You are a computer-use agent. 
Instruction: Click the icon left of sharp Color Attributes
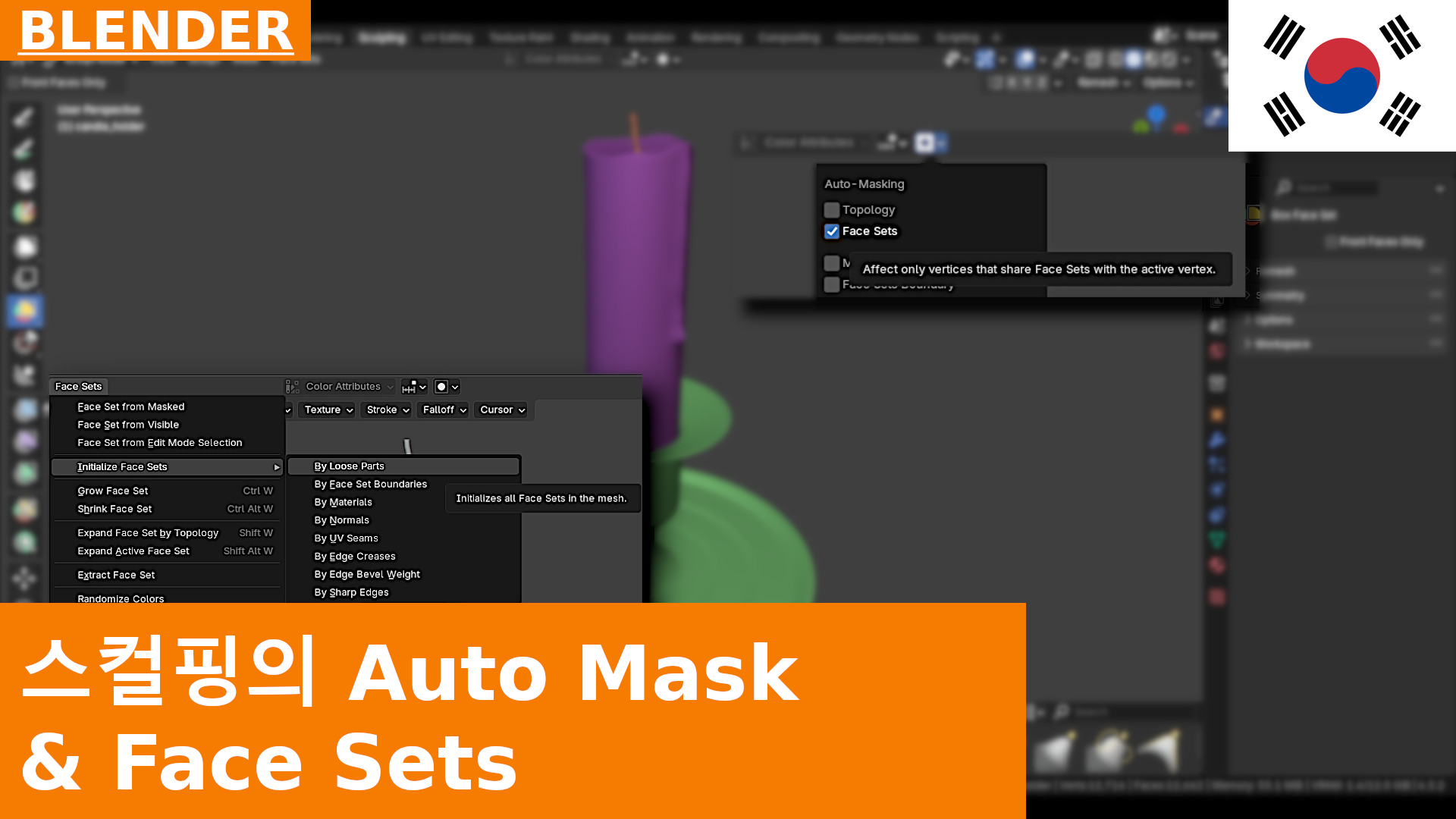point(292,387)
